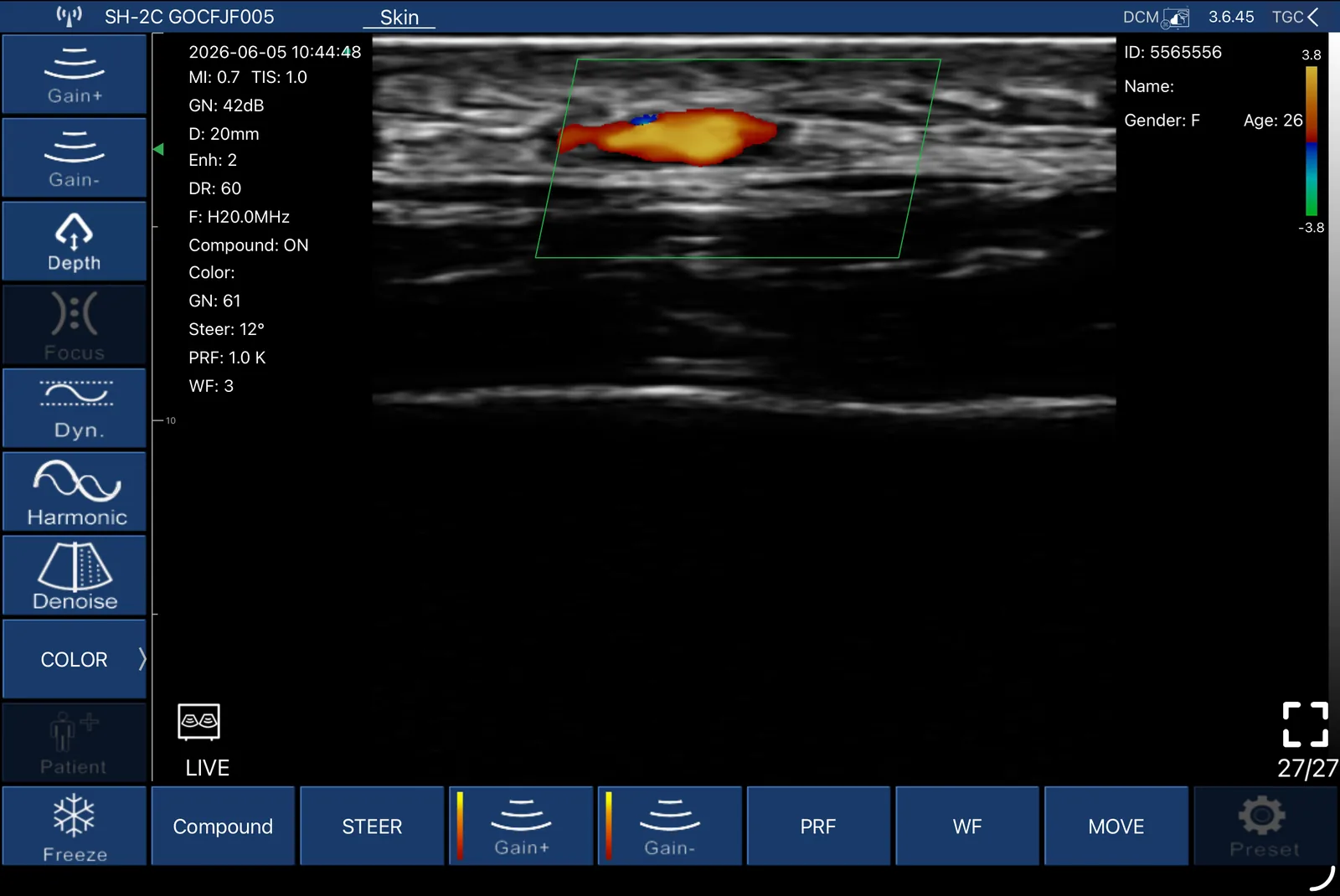Increase B-mode gain with the top-left Gain+ button
Screen dimensions: 1340x896
(75, 75)
